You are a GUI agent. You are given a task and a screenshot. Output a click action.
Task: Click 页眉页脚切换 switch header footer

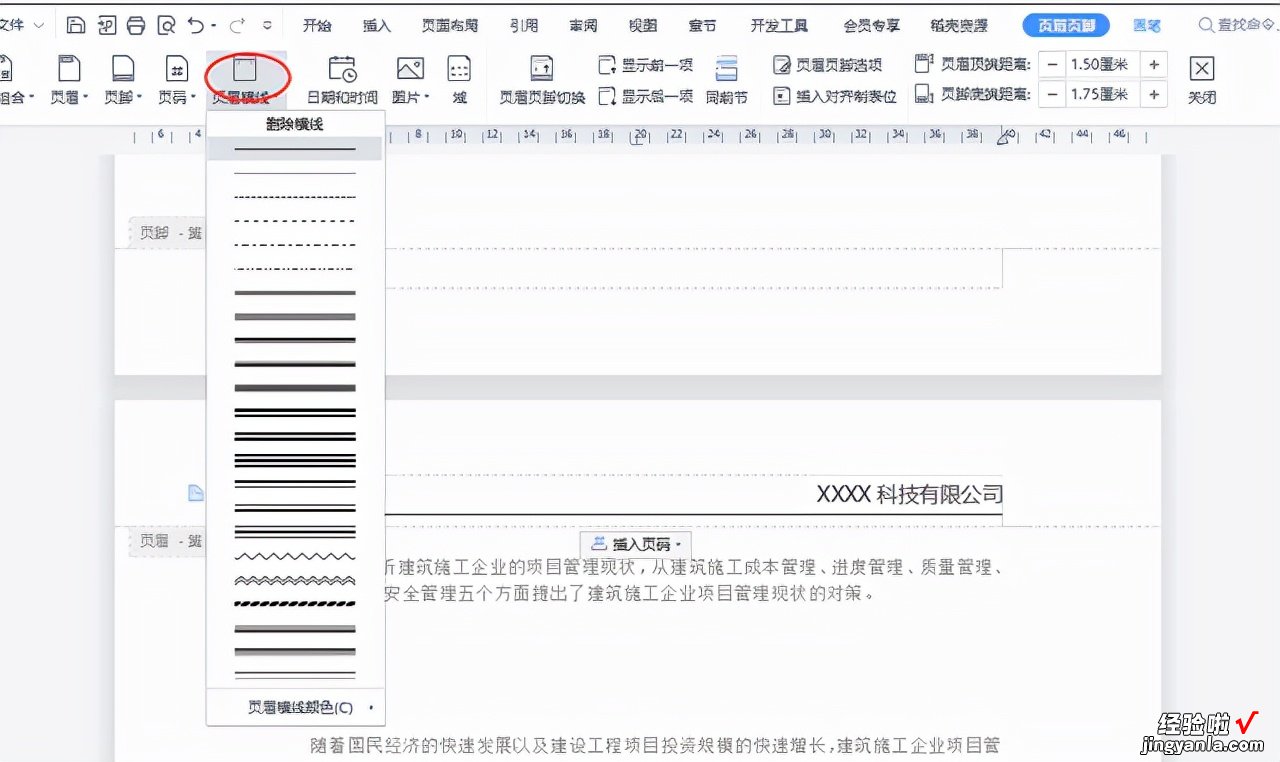(x=542, y=79)
